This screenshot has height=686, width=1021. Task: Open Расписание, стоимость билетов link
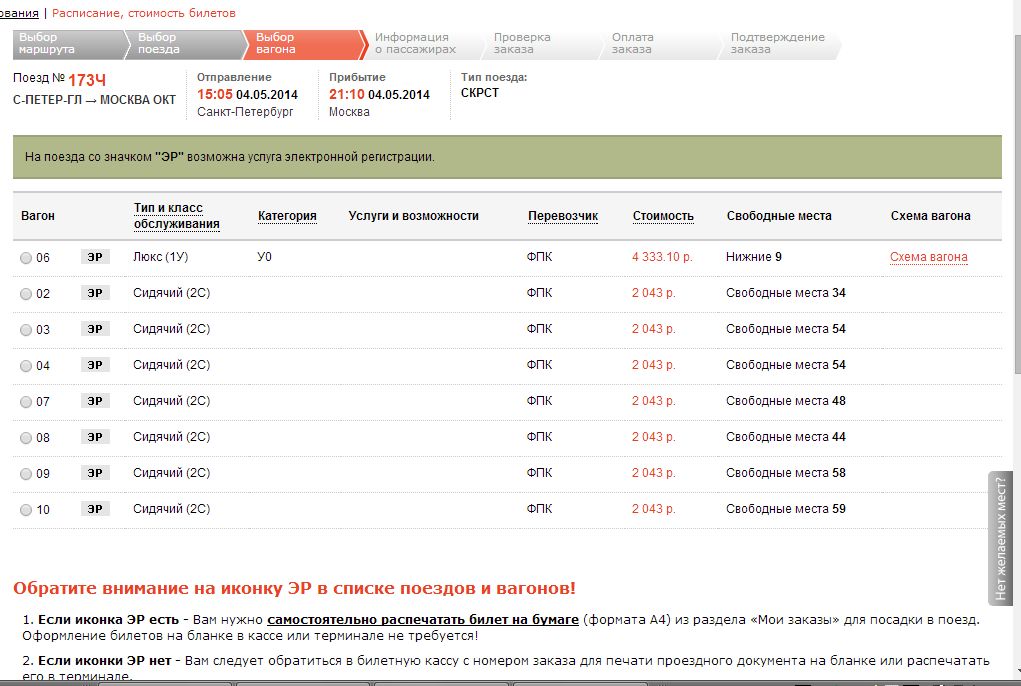(144, 13)
